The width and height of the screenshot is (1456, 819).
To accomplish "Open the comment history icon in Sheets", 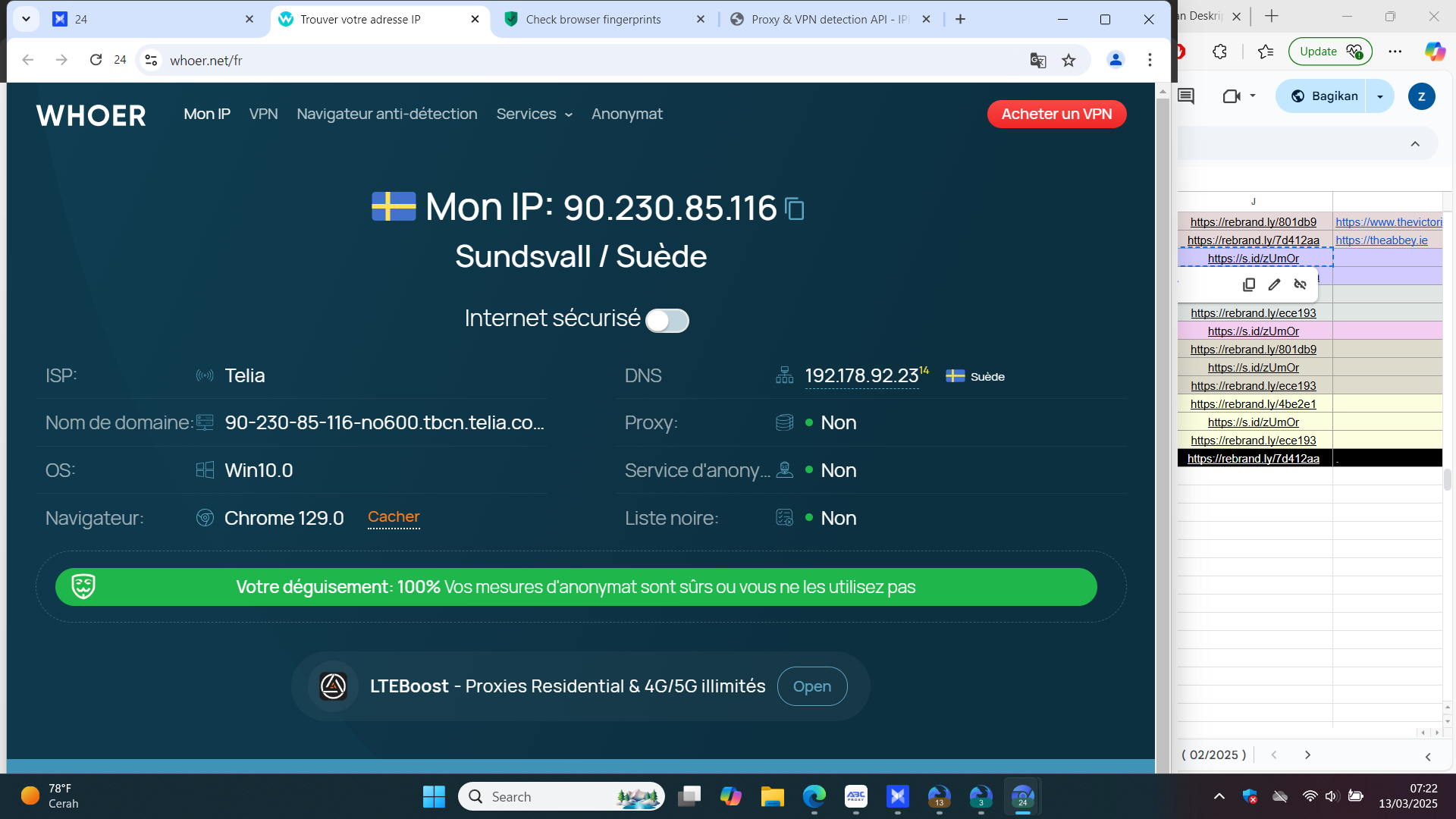I will (x=1186, y=96).
